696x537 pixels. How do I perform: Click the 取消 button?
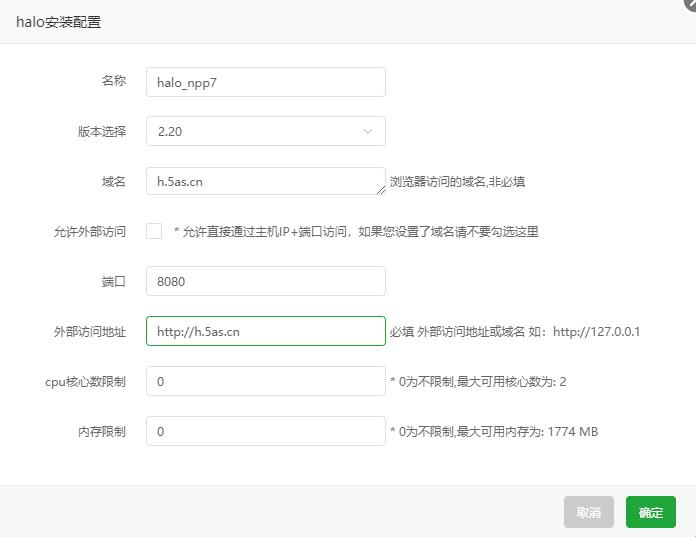click(589, 512)
